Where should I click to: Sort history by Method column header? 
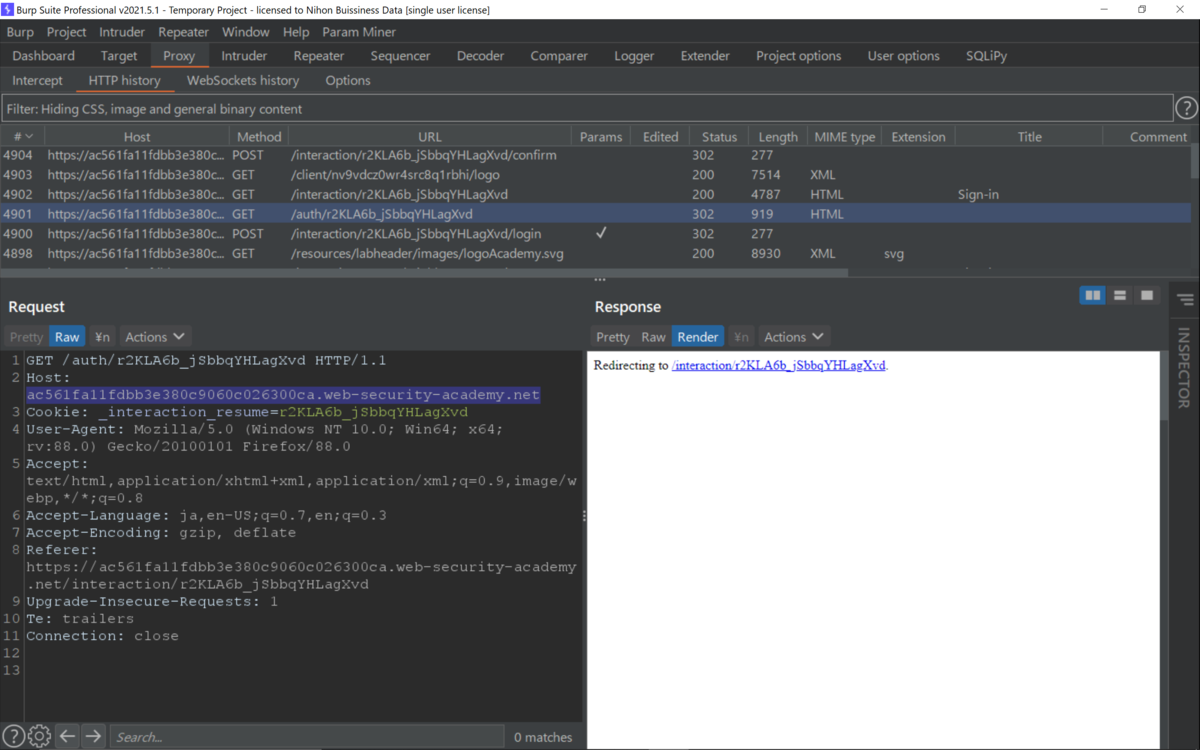pyautogui.click(x=259, y=137)
